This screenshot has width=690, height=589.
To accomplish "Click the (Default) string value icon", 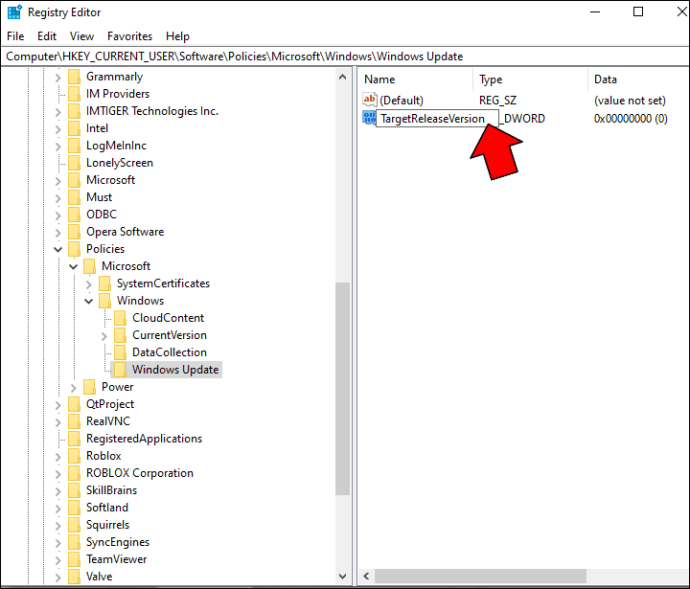I will [369, 100].
